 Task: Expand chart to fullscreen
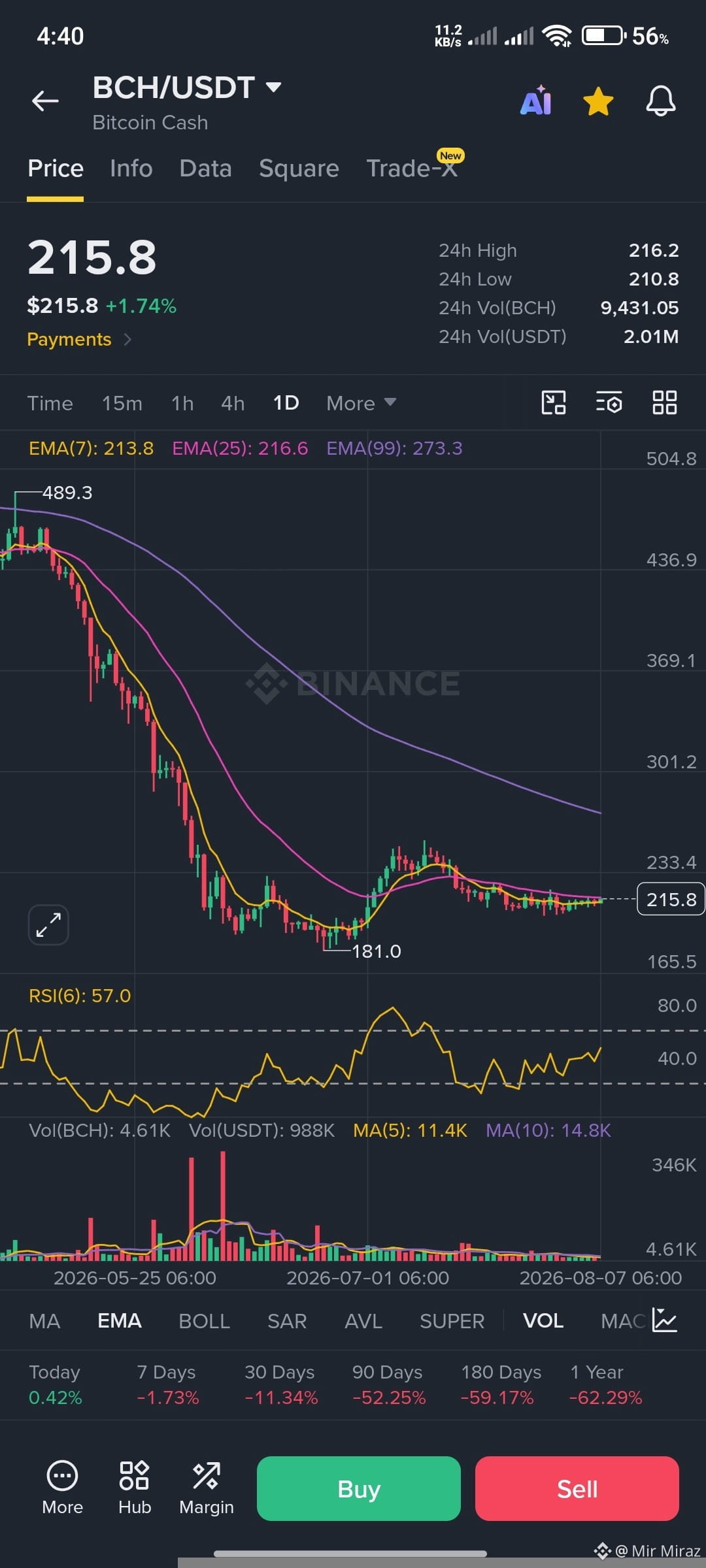click(48, 924)
